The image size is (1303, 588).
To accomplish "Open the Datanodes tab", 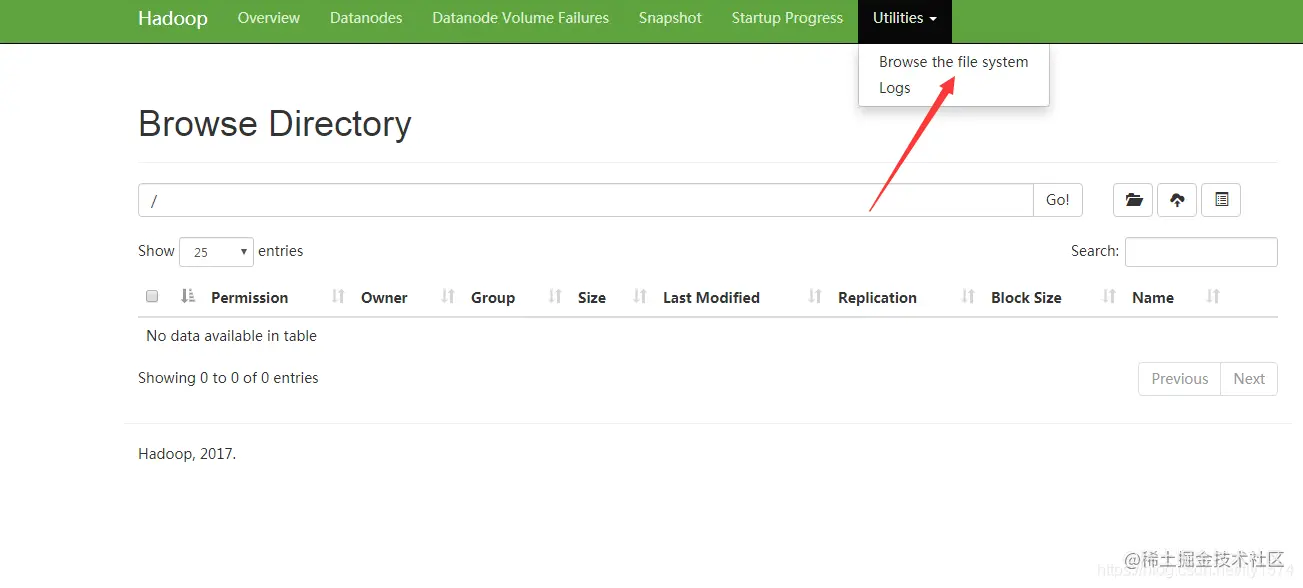I will (x=366, y=18).
